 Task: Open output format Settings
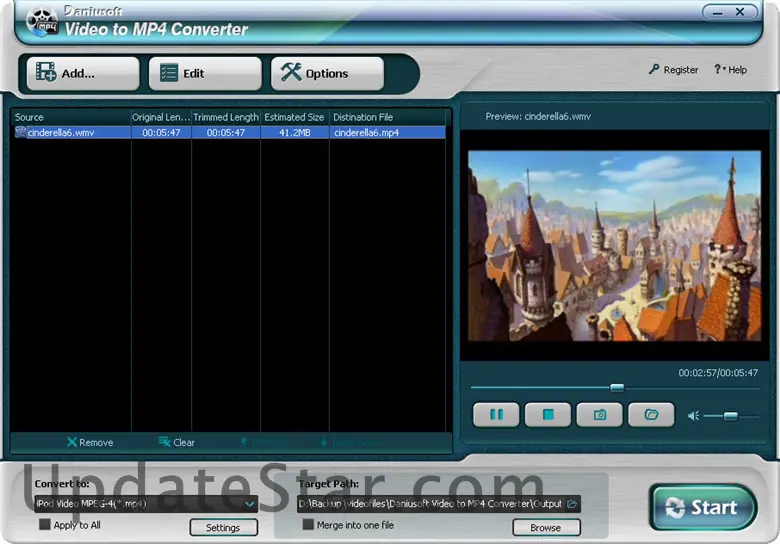tap(223, 527)
